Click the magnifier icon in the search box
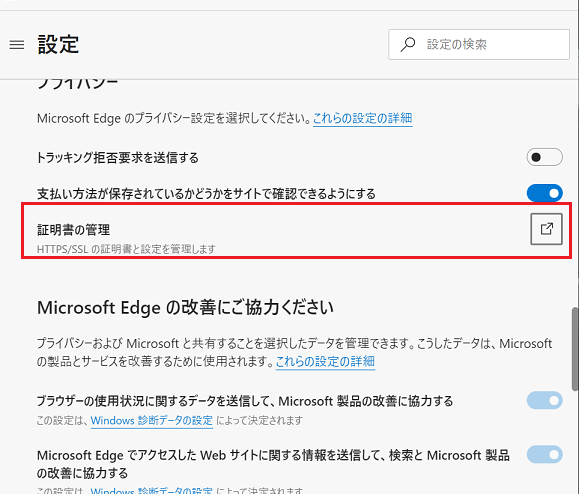This screenshot has width=579, height=494. [x=408, y=44]
